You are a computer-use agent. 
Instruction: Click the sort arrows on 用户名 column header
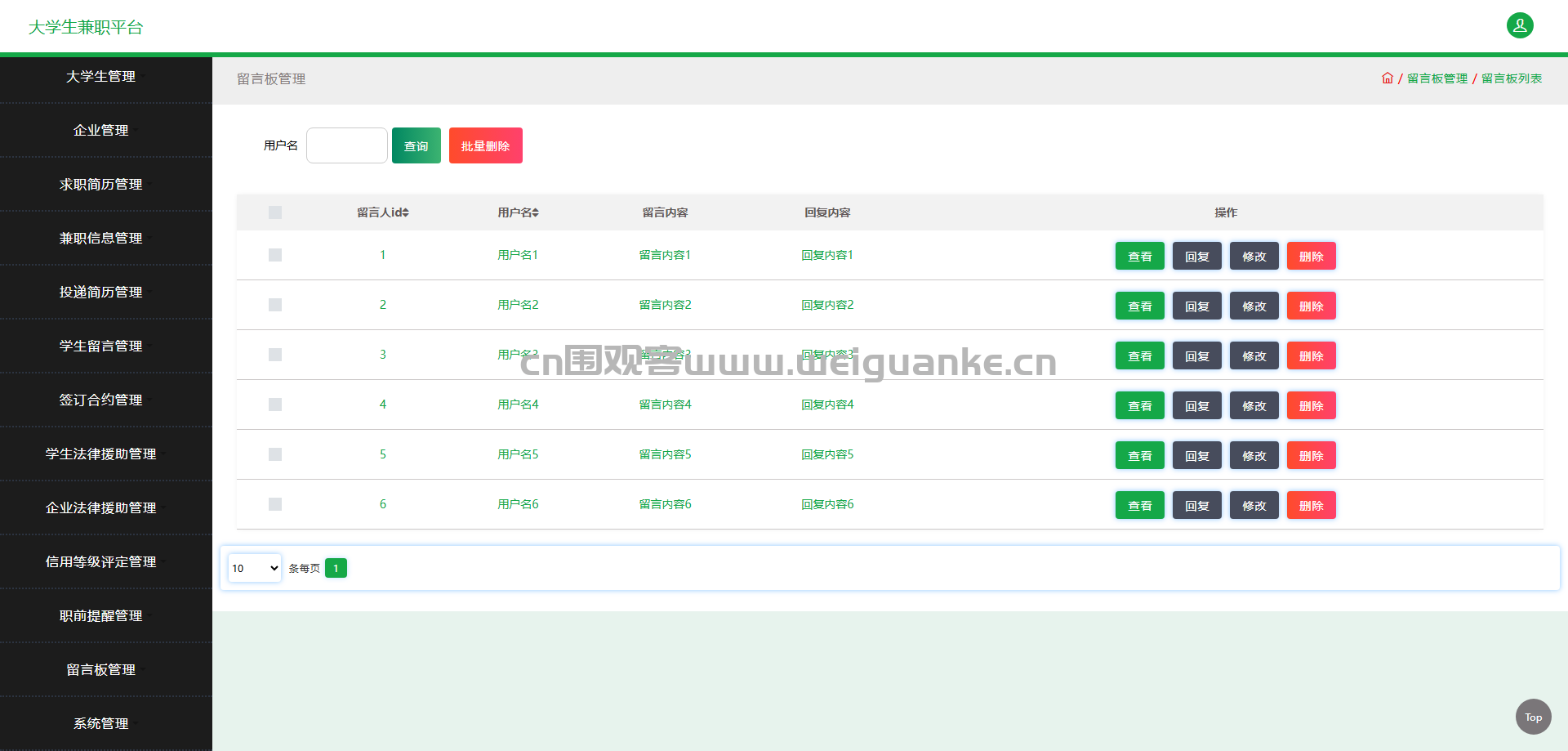coord(535,212)
